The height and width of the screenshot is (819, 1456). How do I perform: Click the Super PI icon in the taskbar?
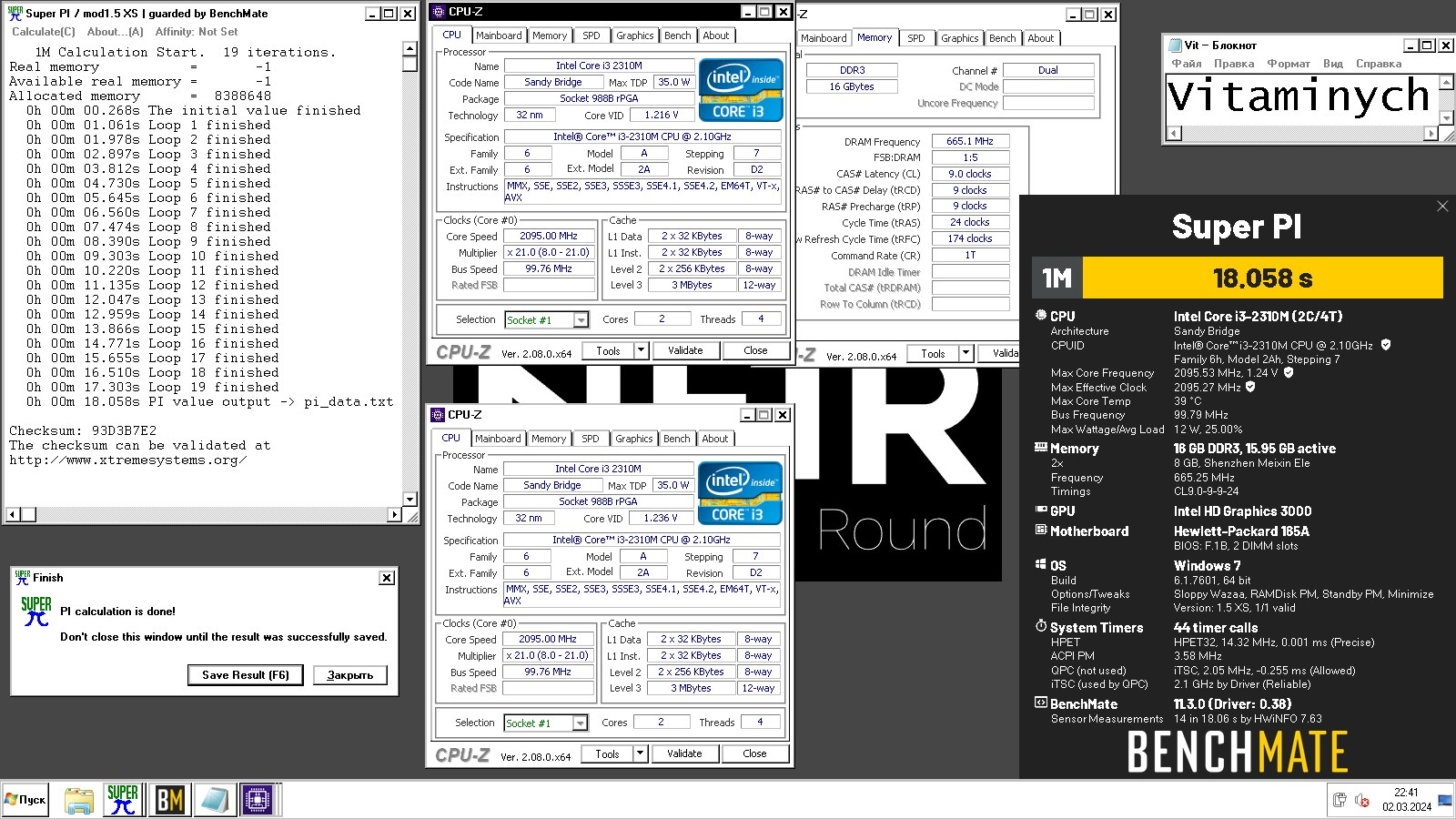tap(122, 800)
